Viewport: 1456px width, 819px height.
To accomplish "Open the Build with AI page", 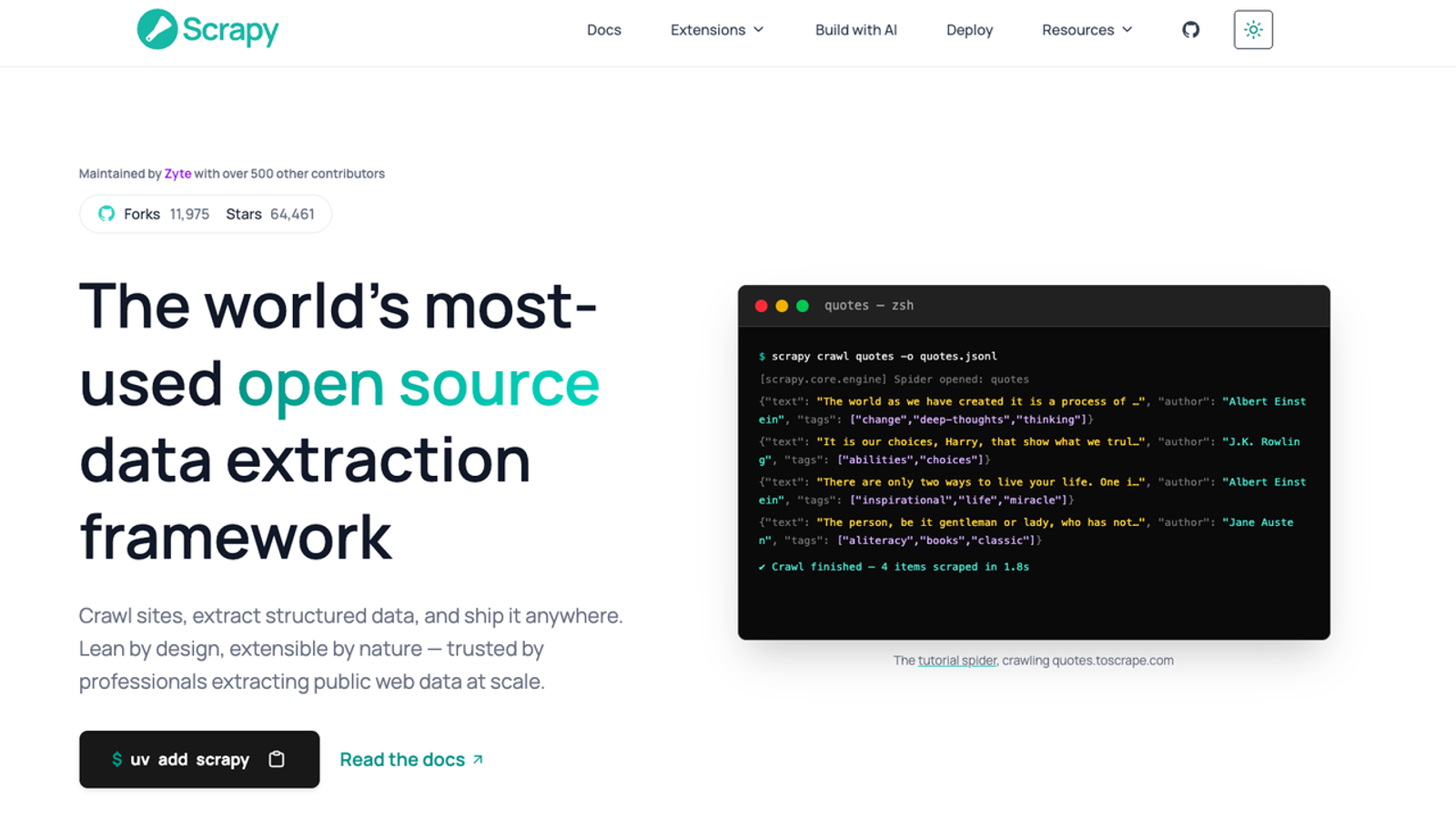I will (x=856, y=30).
